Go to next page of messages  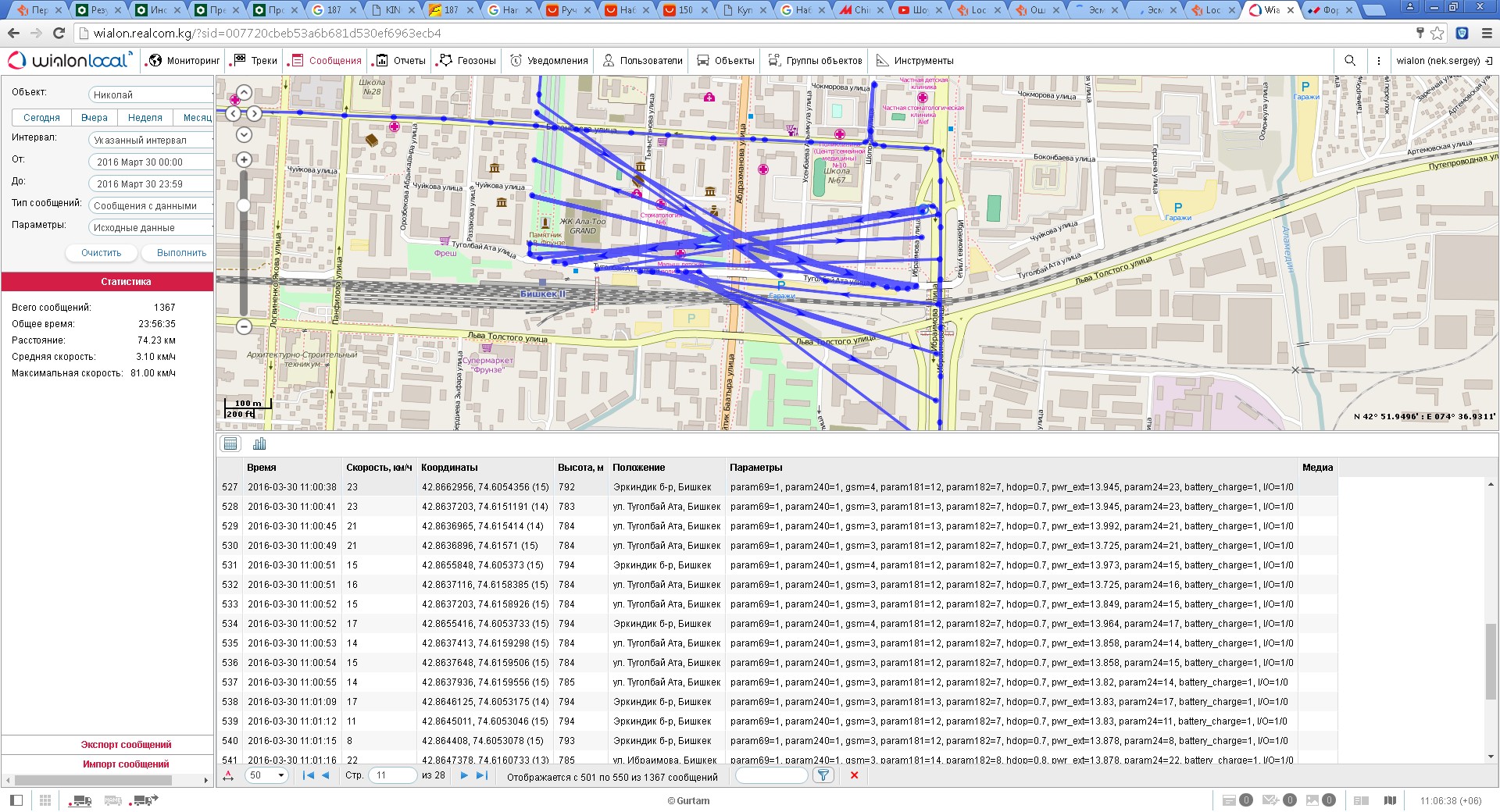pyautogui.click(x=464, y=775)
